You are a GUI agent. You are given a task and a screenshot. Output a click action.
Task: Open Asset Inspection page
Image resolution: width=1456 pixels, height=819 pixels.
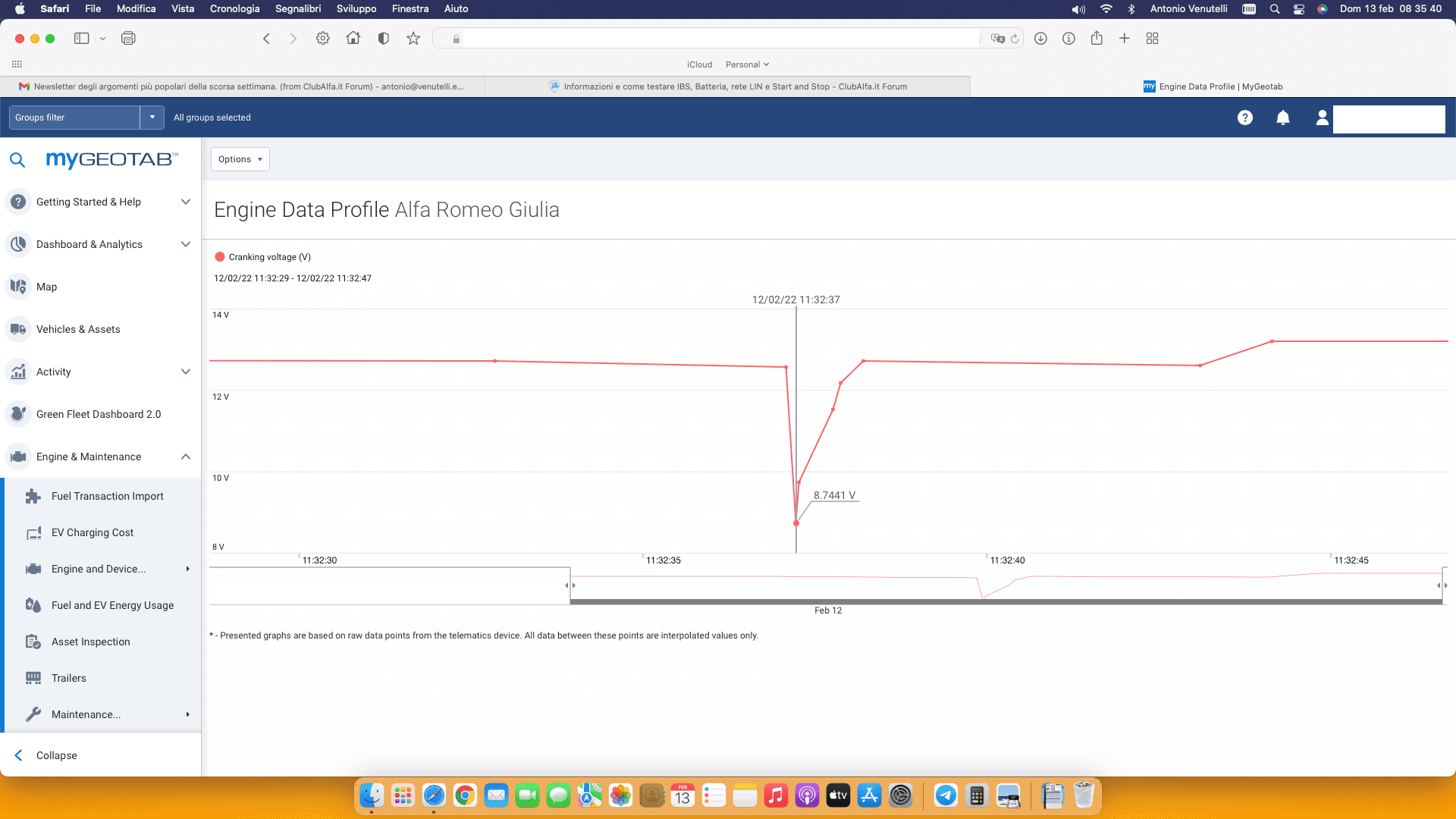[91, 642]
